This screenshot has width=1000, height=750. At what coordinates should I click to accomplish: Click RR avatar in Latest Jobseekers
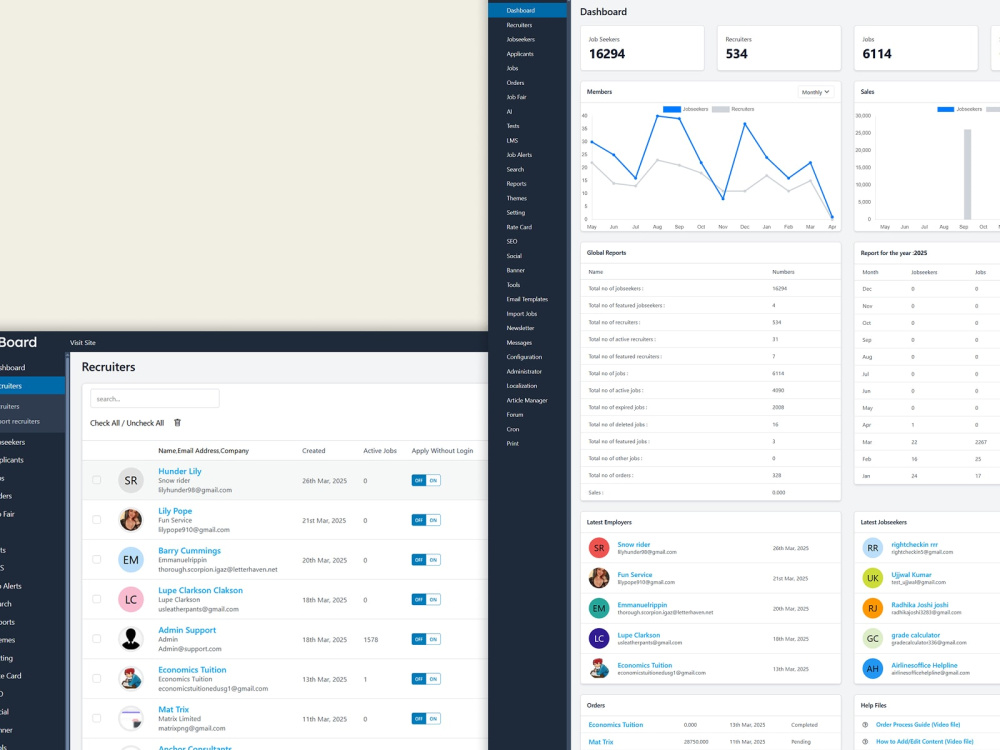pyautogui.click(x=872, y=548)
